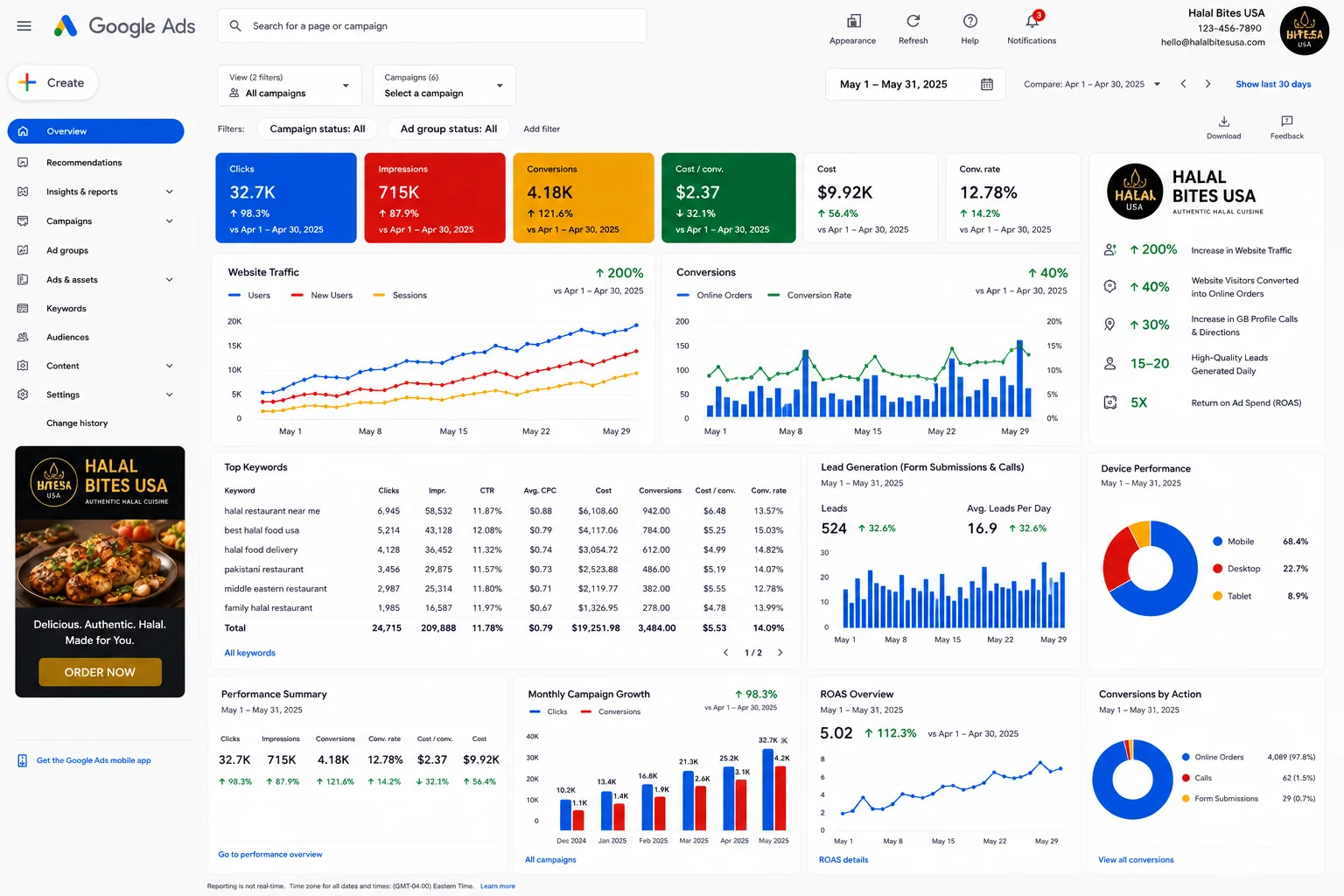Click the Recommendations sidebar icon
1344x896 pixels.
23,163
